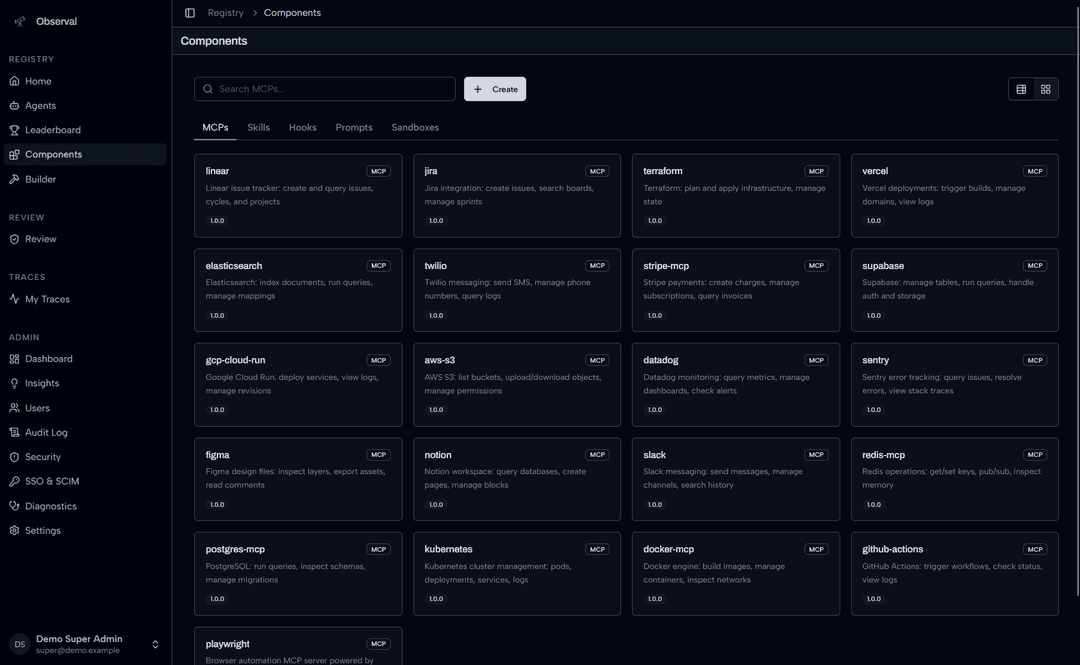Open the github-actions MCP card
The height and width of the screenshot is (665, 1080).
click(x=955, y=573)
